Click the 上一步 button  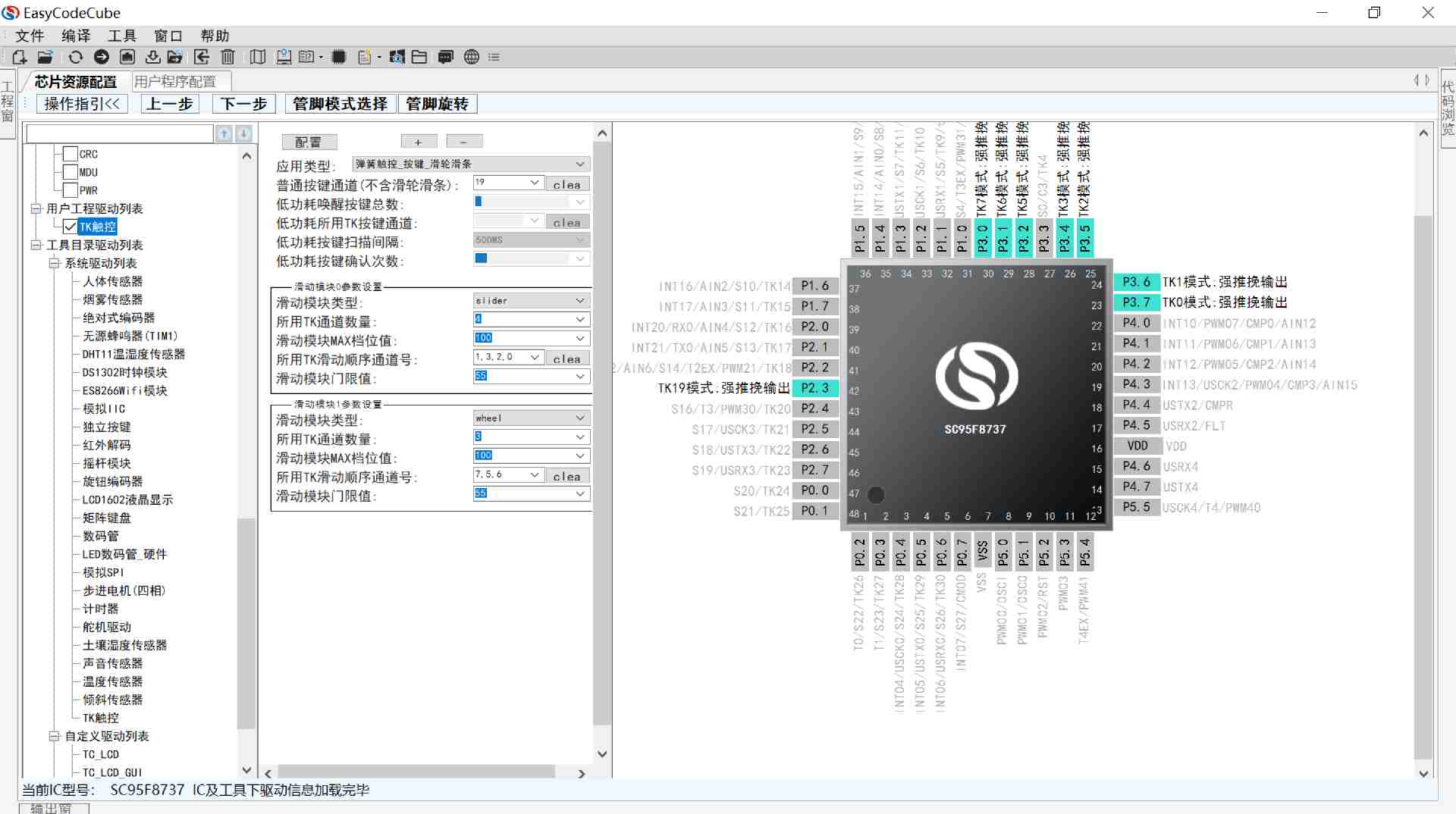(x=170, y=104)
